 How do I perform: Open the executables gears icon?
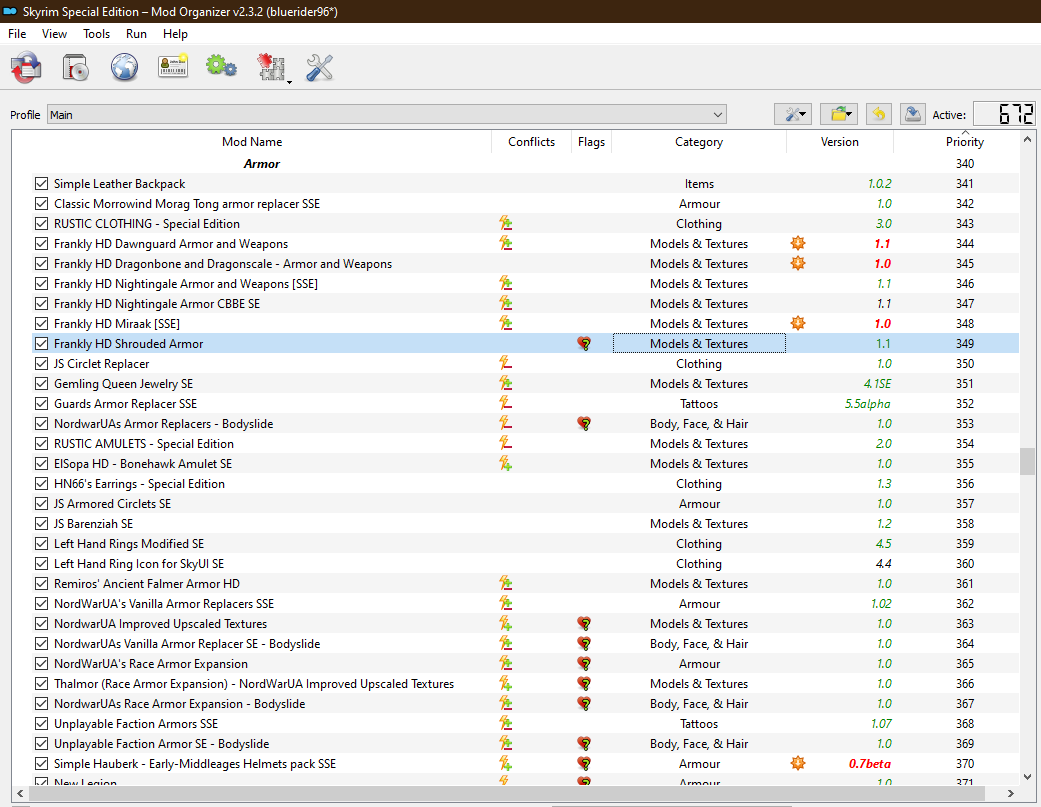[221, 66]
